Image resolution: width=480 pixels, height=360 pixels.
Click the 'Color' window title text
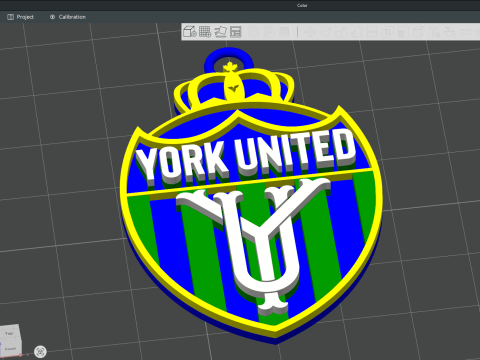pyautogui.click(x=302, y=5)
